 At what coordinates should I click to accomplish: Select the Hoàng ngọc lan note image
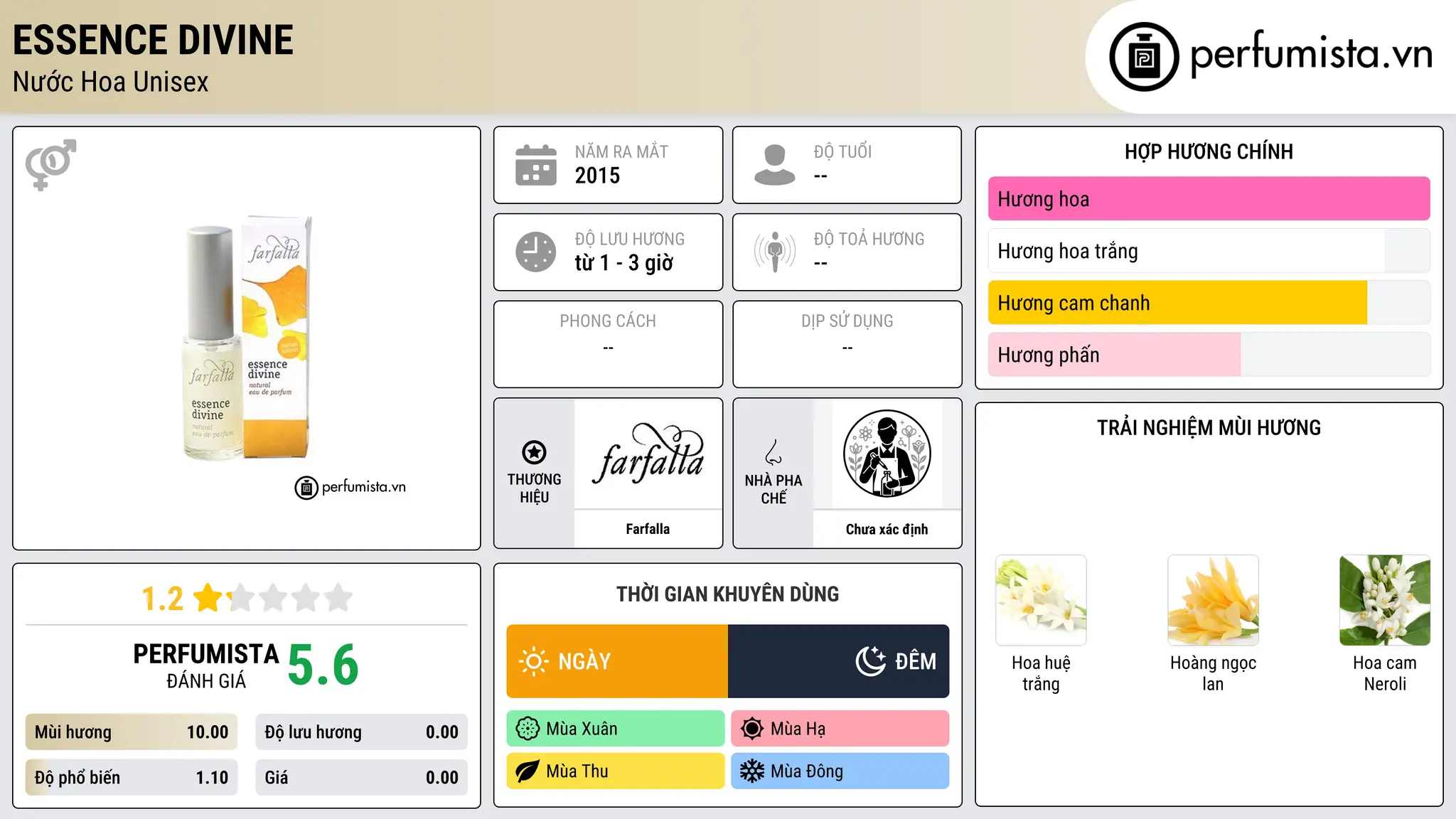(1213, 600)
